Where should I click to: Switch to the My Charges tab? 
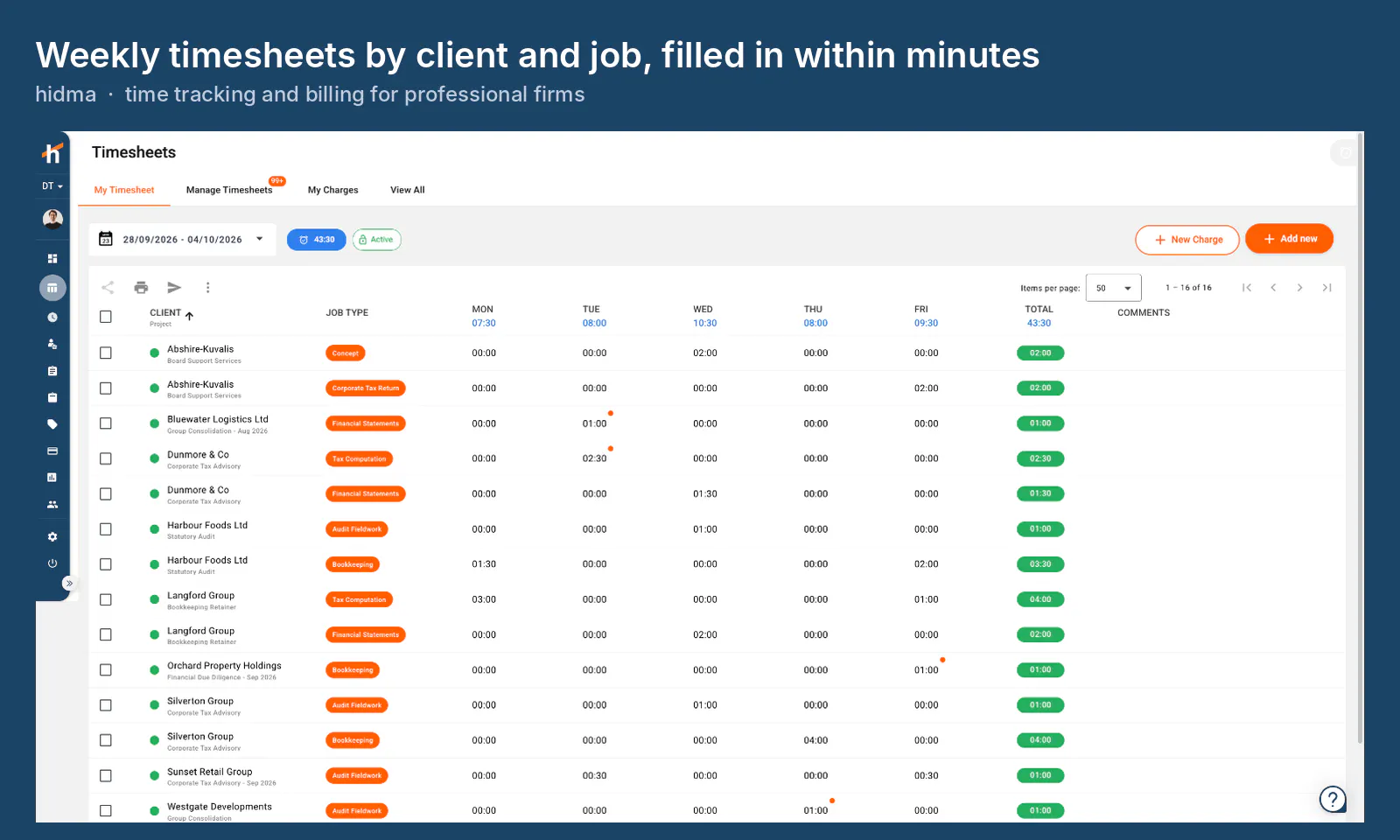point(333,190)
